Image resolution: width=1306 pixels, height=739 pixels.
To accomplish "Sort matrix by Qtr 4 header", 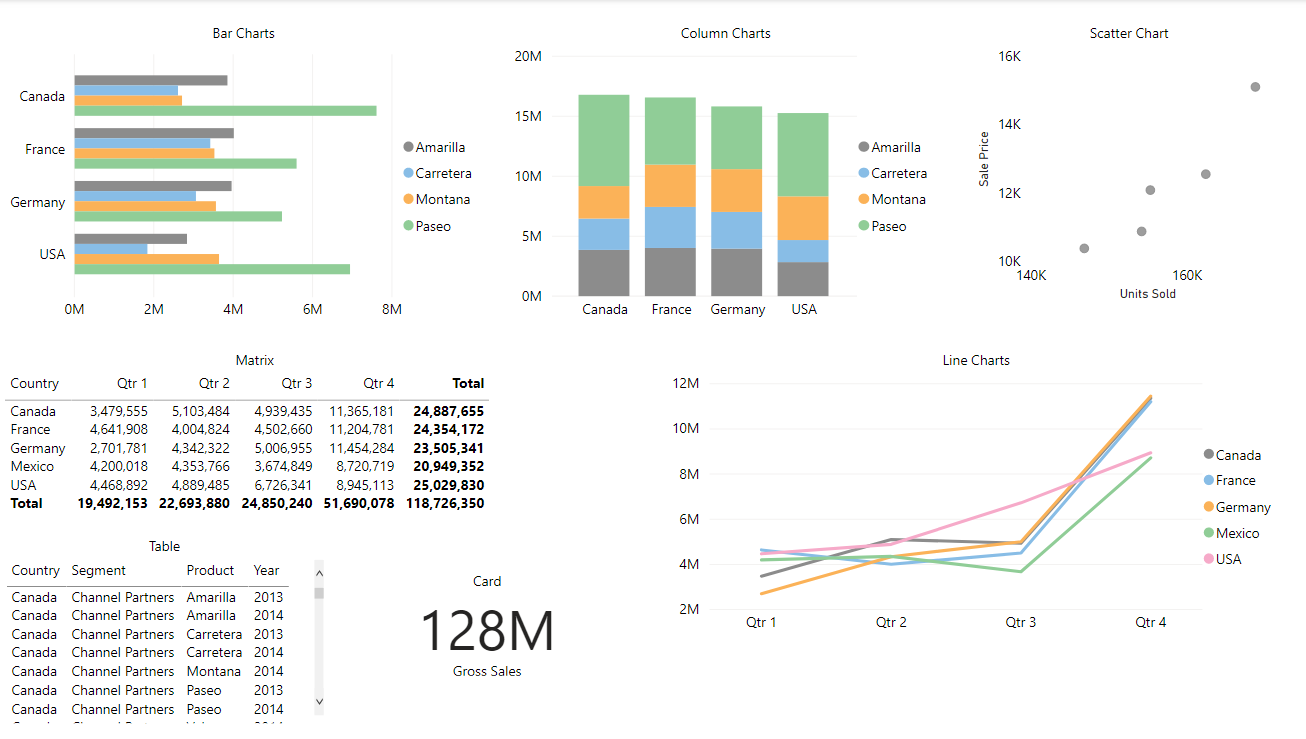I will click(379, 383).
